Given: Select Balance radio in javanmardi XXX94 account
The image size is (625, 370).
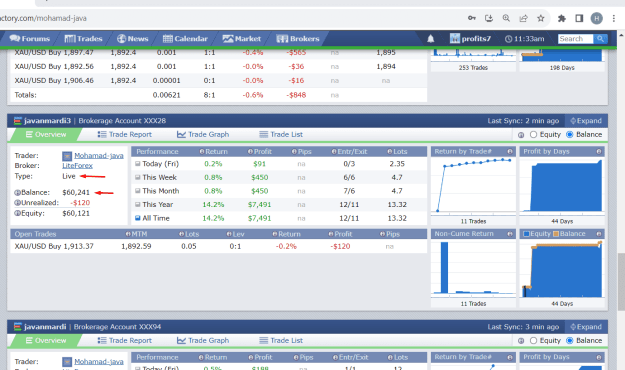Looking at the screenshot, I should 570,340.
